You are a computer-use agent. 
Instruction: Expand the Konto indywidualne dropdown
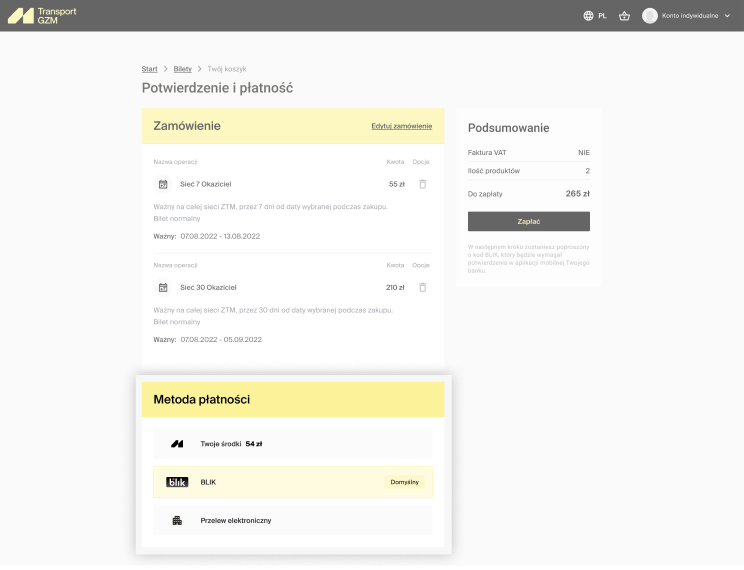coord(727,16)
